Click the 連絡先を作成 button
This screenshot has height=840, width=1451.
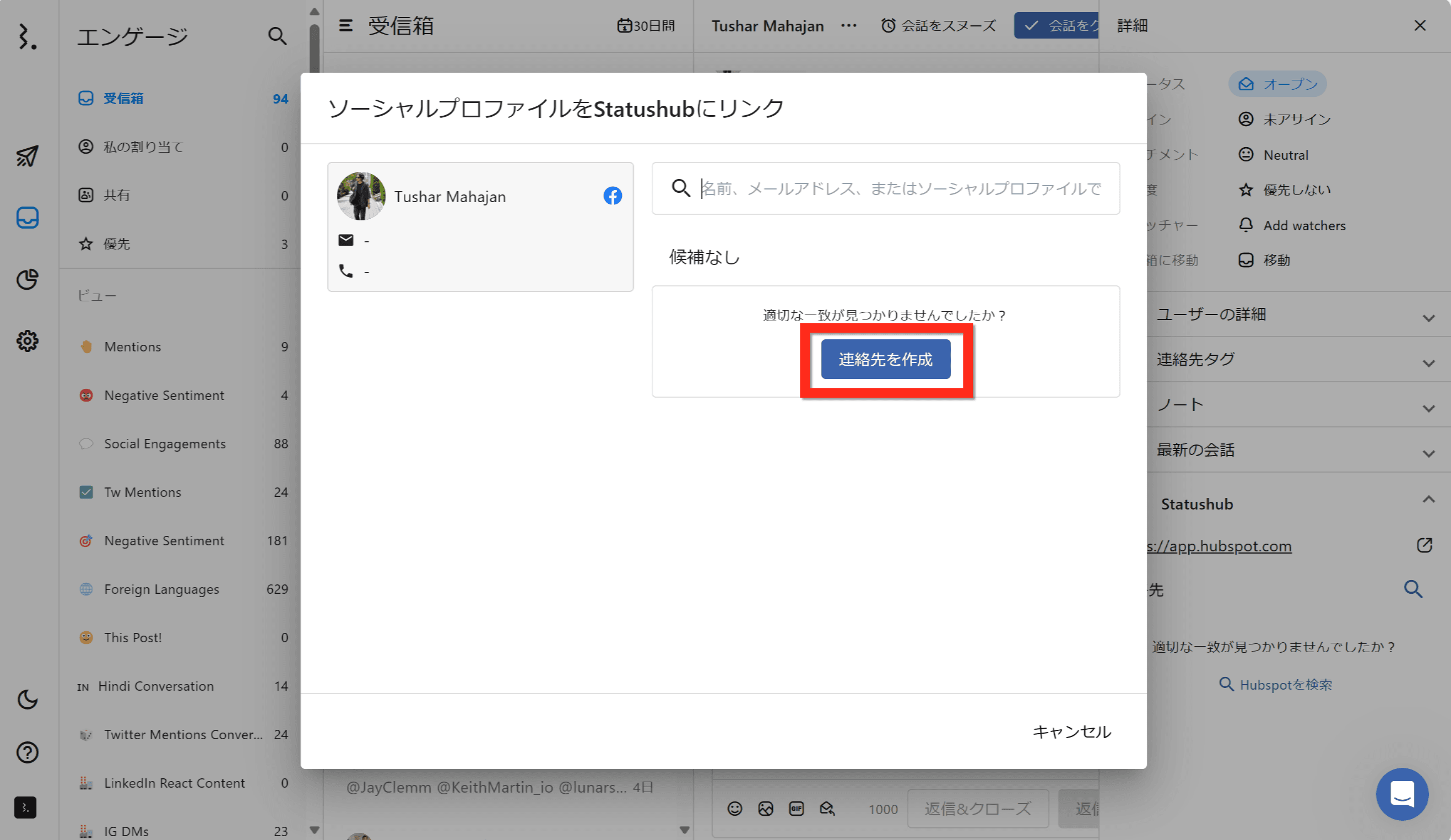coord(885,359)
